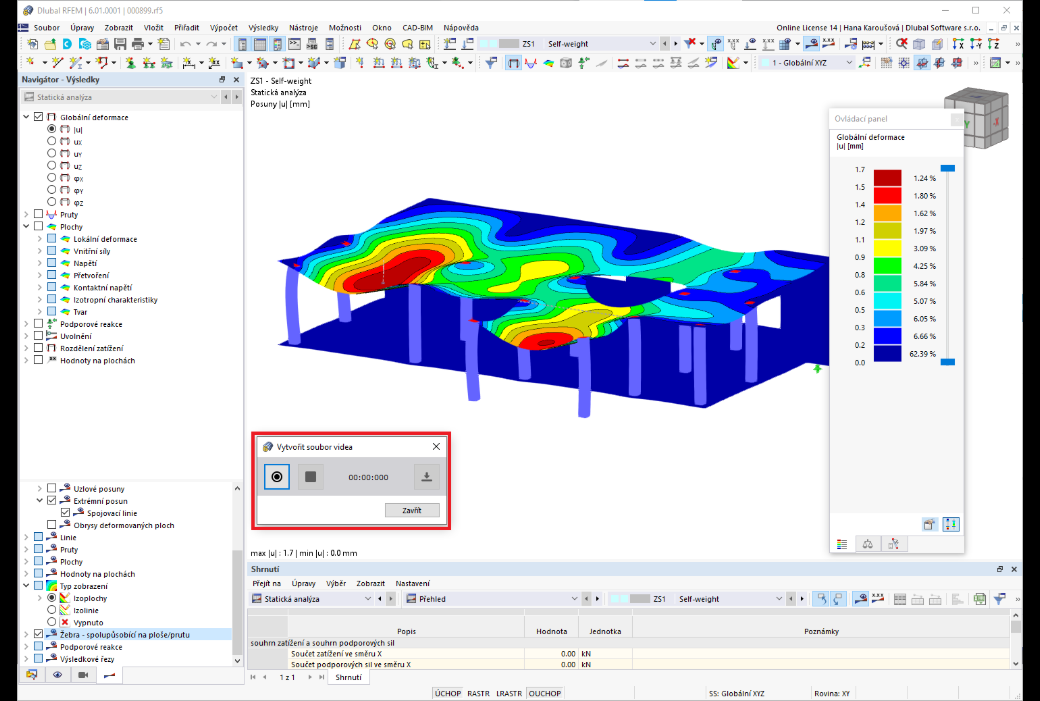
Task: Toggle the navigator panel toolbar icon
Action: click(x=242, y=44)
